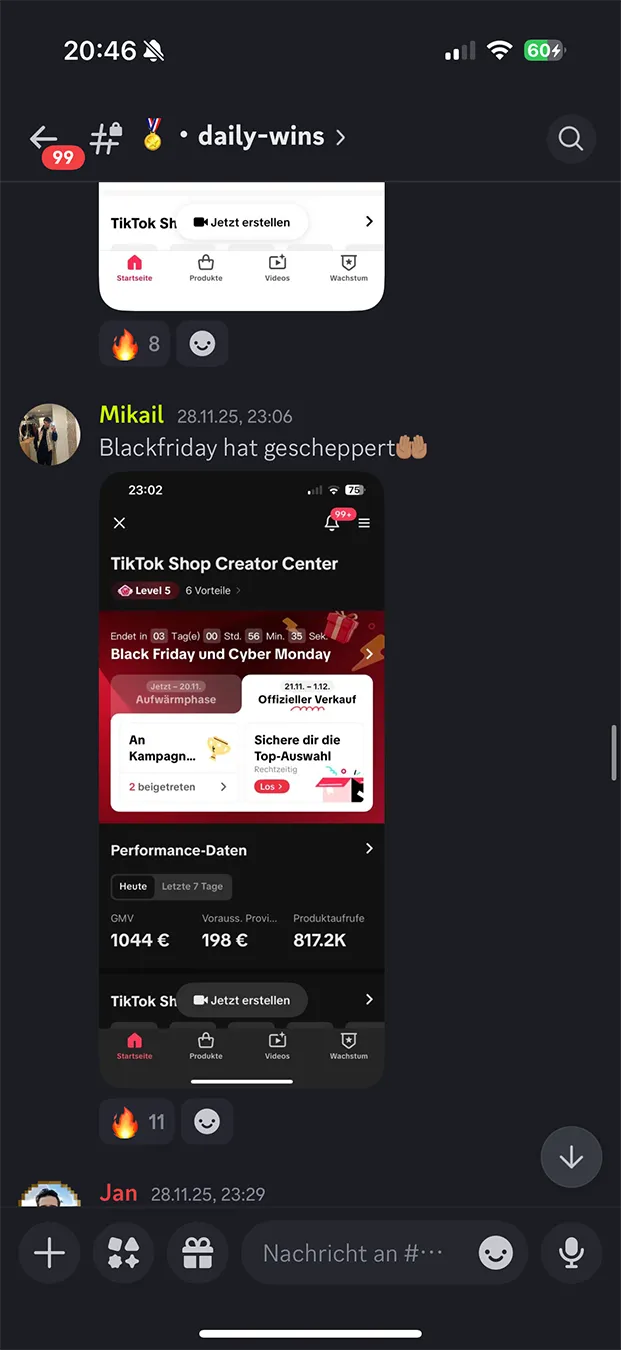Tap the gift icon
The image size is (621, 1350).
click(x=197, y=1253)
